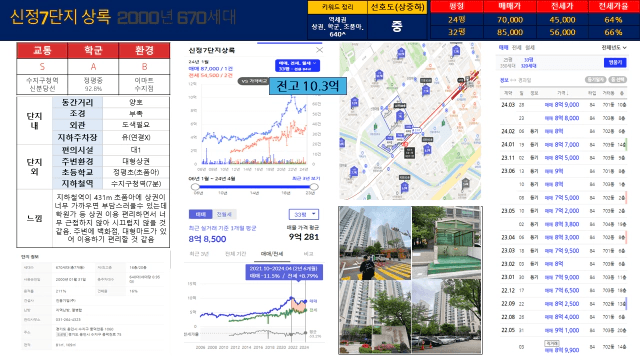
Task: Click the 24.01 매매 8억 7,000 transaction
Action: 563,144
